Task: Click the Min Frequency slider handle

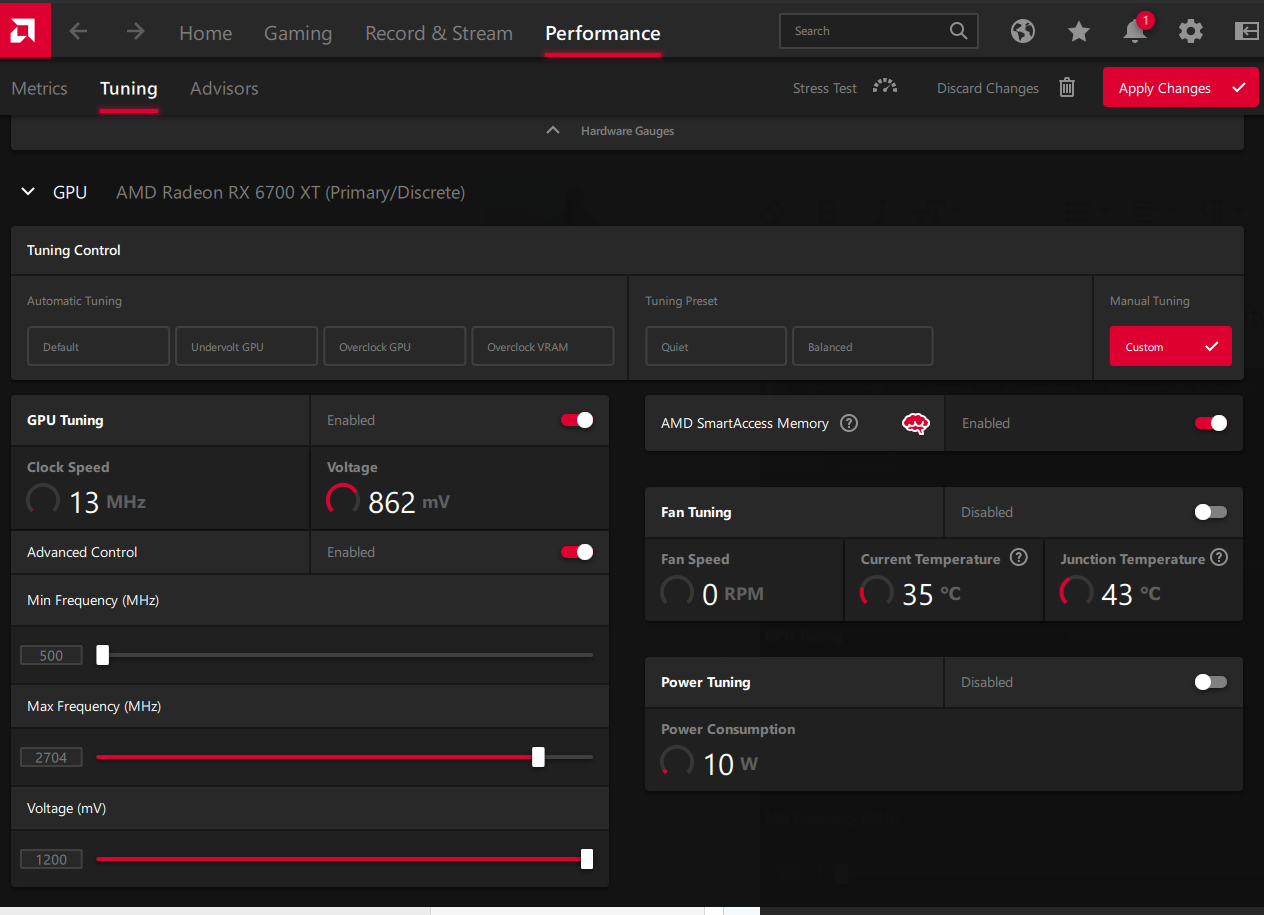Action: (102, 655)
